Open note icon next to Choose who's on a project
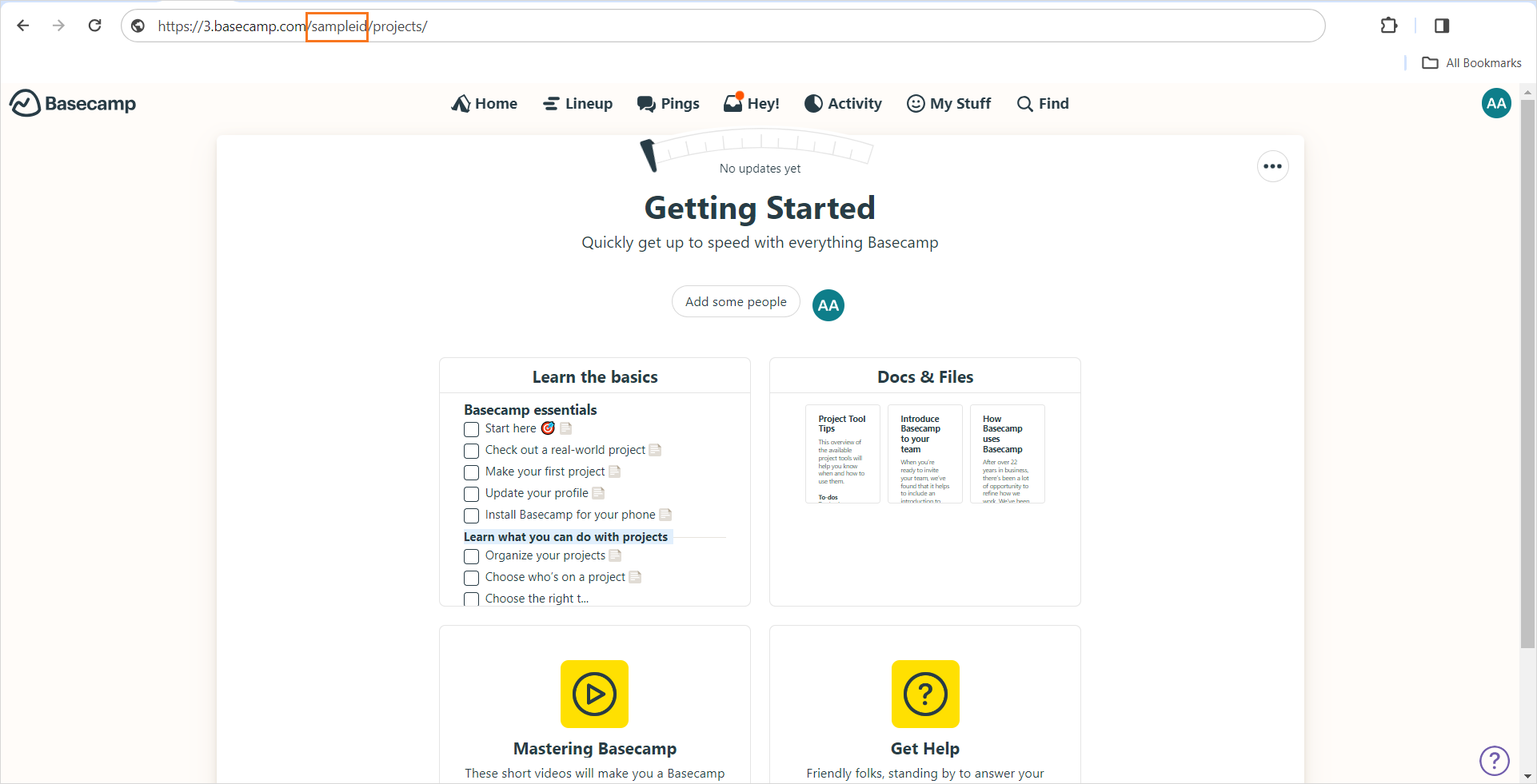This screenshot has height=784, width=1537. click(635, 577)
